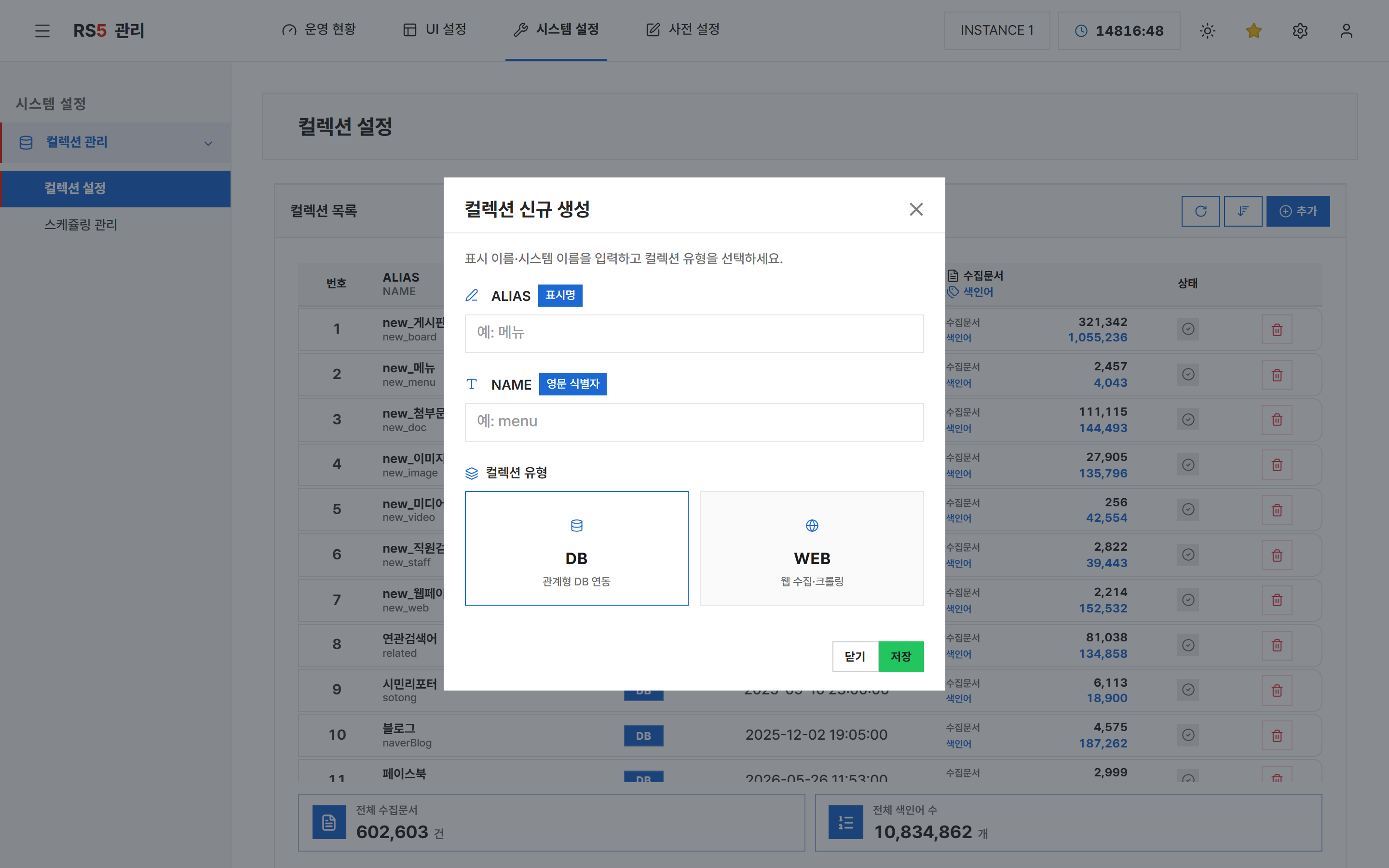Collapse the 컬렉션 관리 sidebar section

pos(115,142)
